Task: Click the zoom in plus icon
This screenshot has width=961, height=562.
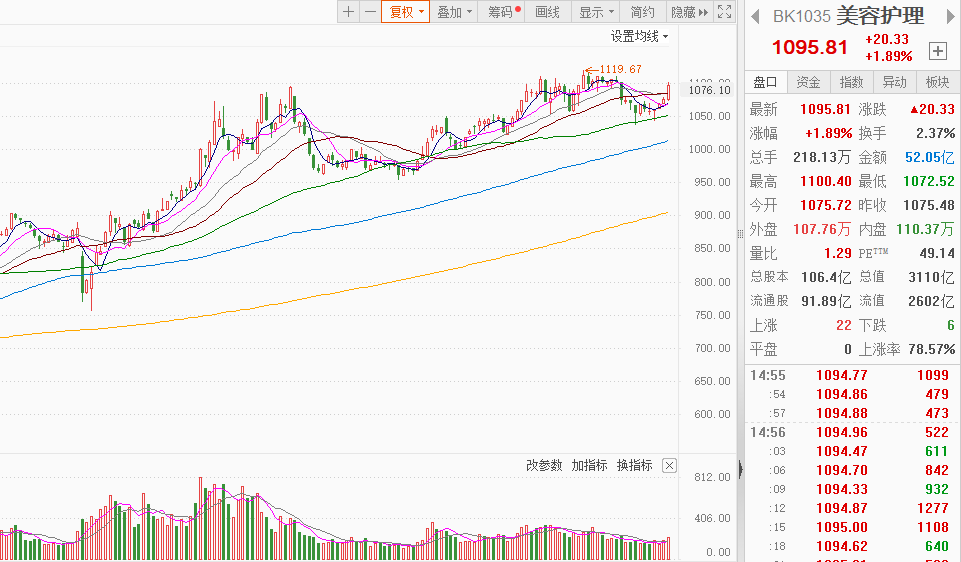Action: pyautogui.click(x=348, y=12)
